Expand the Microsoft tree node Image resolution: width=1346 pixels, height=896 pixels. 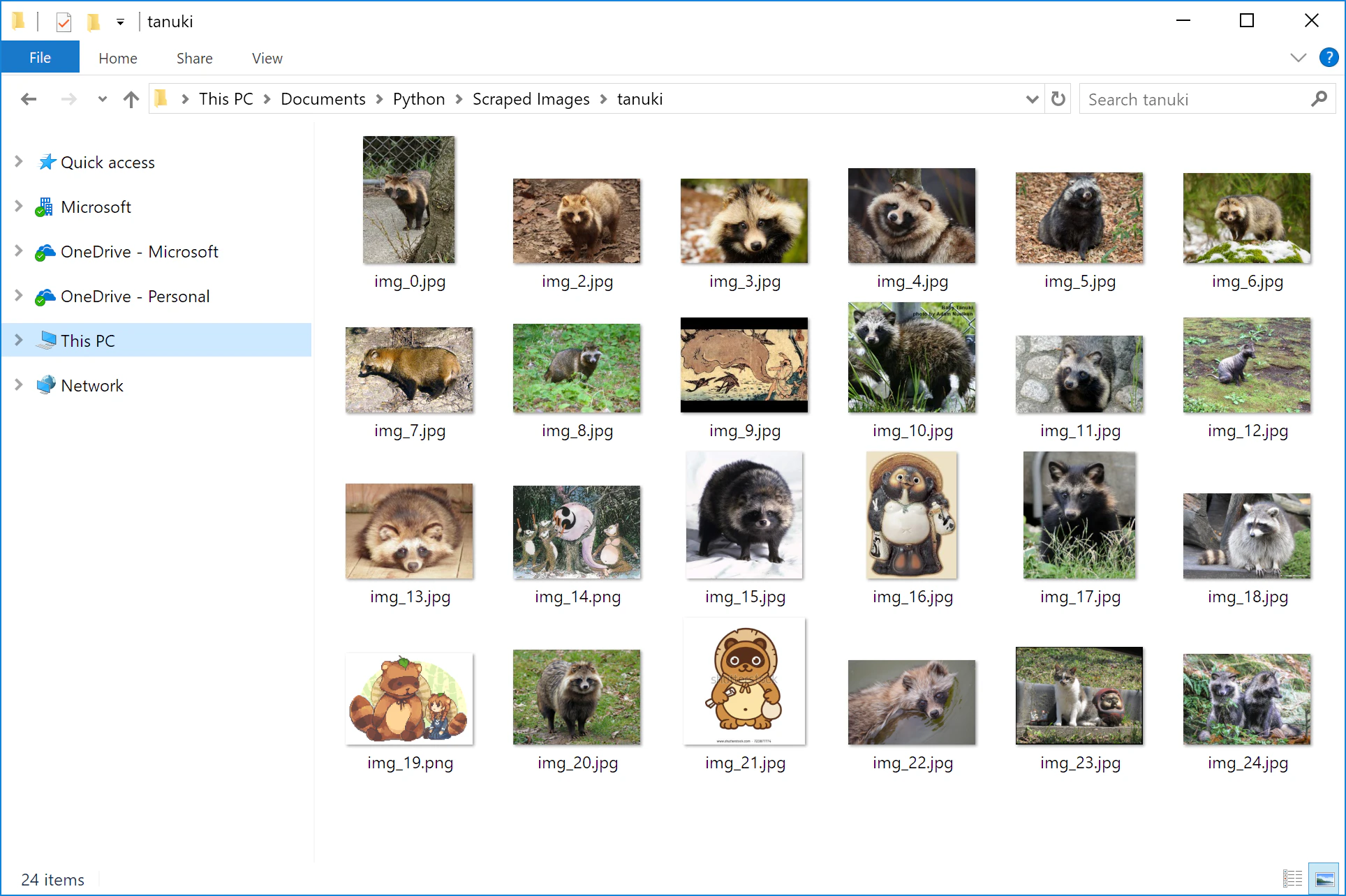tap(19, 207)
